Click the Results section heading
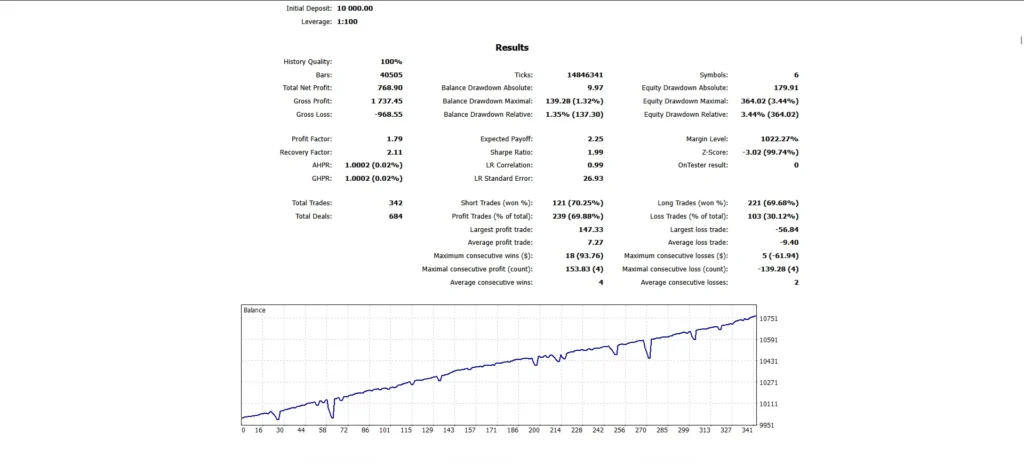The image size is (1024, 466). click(512, 48)
